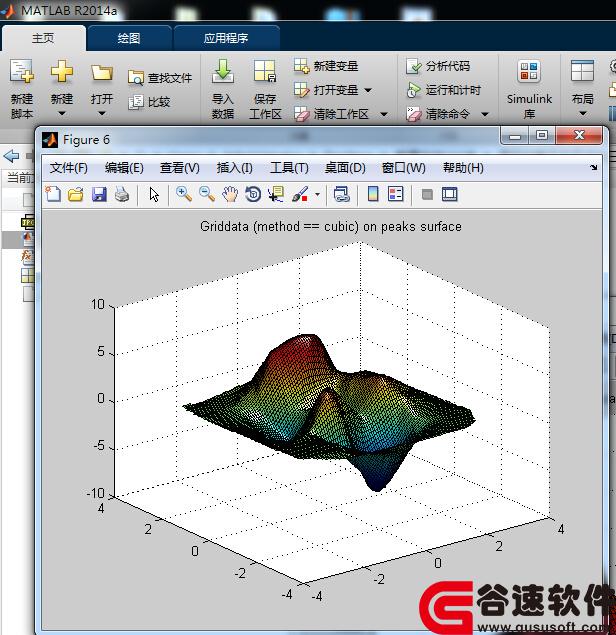Open the Window (窗口) menu in Figure 6

(x=403, y=168)
